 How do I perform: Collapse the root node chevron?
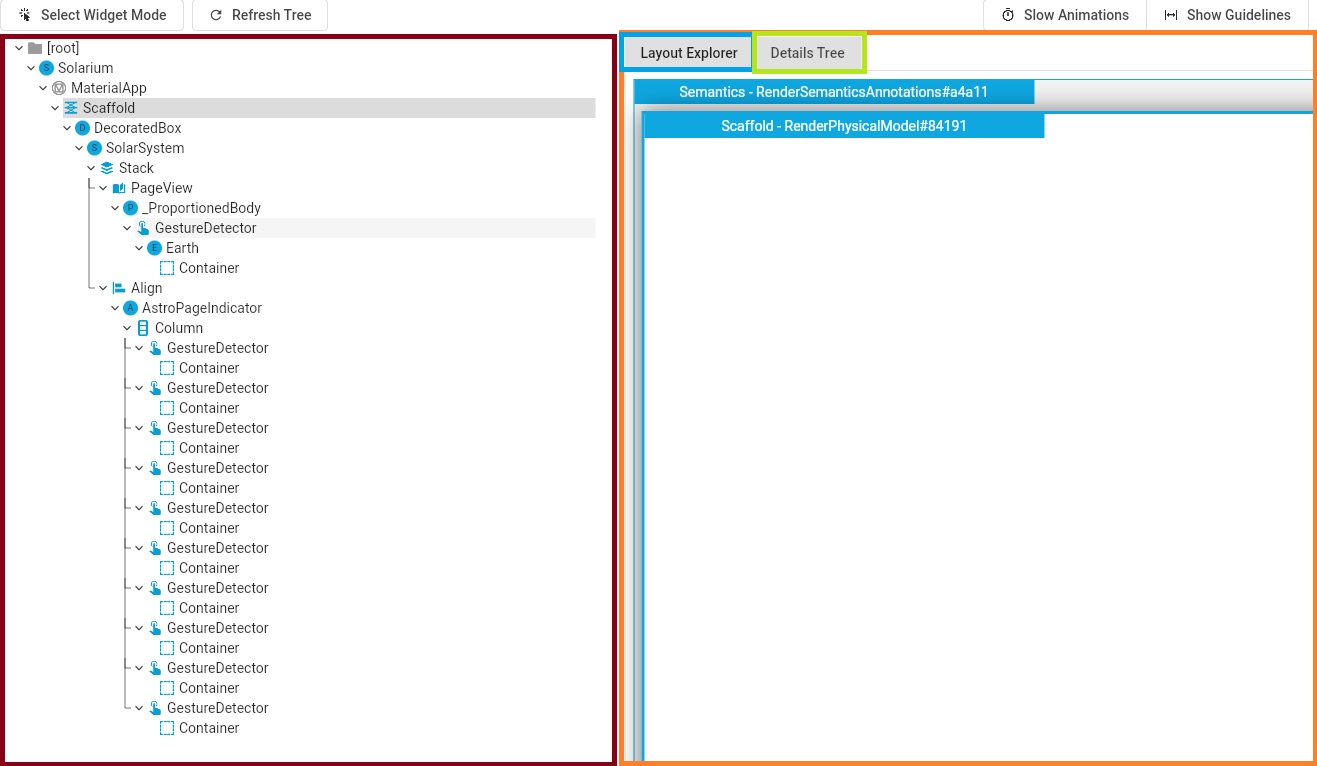pos(17,47)
